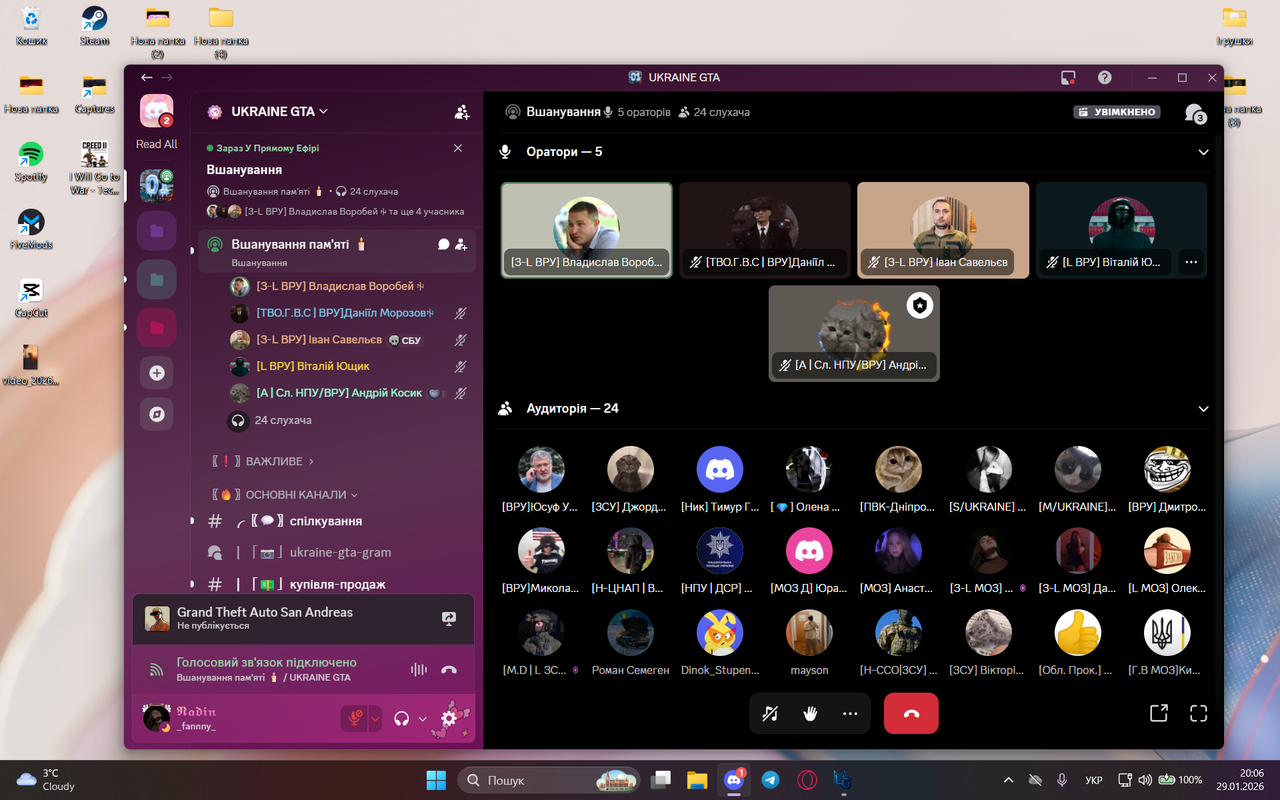Invite people icon next to UKRAINE GTA header
This screenshot has height=800, width=1280.
(462, 112)
